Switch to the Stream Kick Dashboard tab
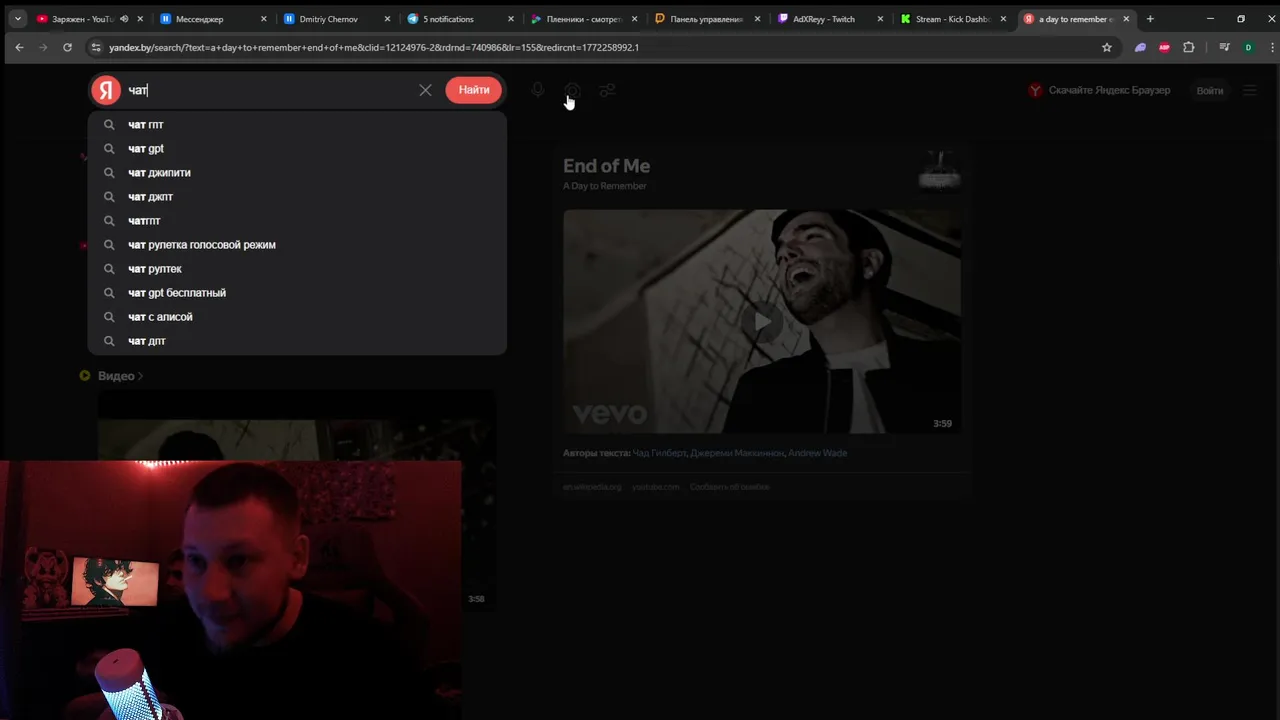Screen dimensions: 1280x720 (x=952, y=19)
